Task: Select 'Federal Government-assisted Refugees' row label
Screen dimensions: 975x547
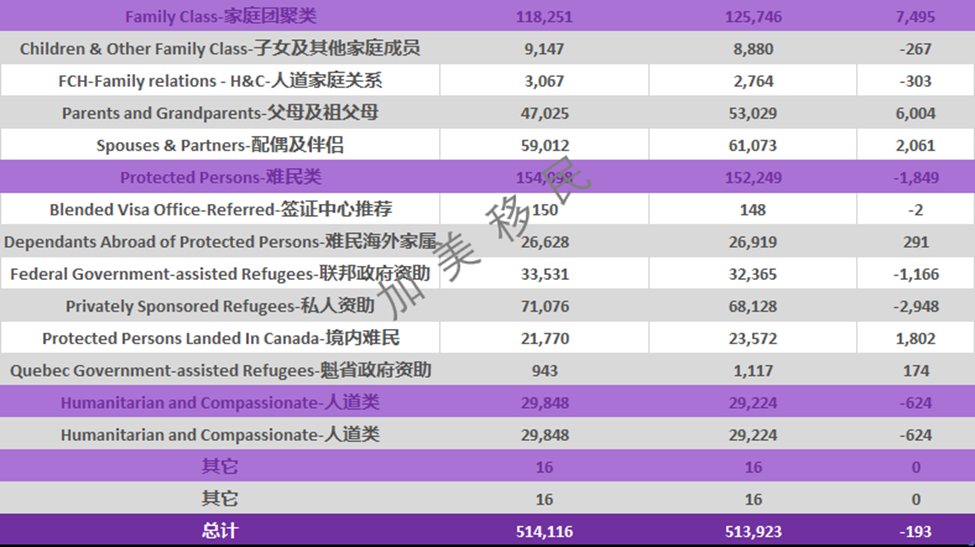Action: [220, 274]
